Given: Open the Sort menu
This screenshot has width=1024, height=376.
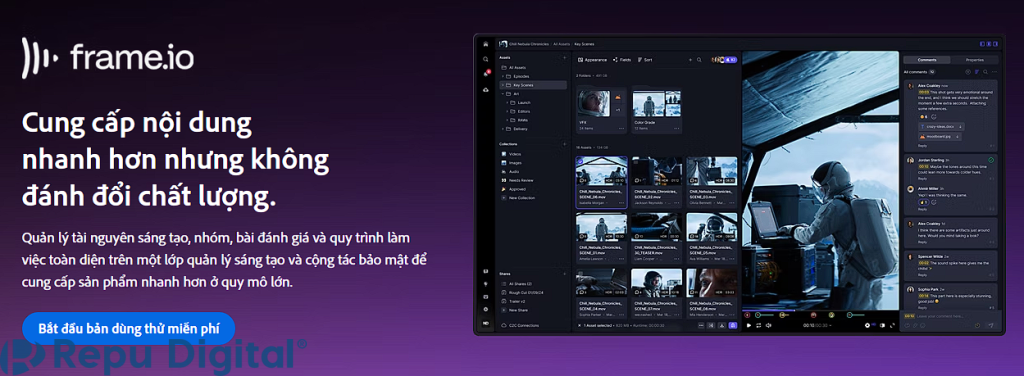Looking at the screenshot, I should (x=645, y=59).
